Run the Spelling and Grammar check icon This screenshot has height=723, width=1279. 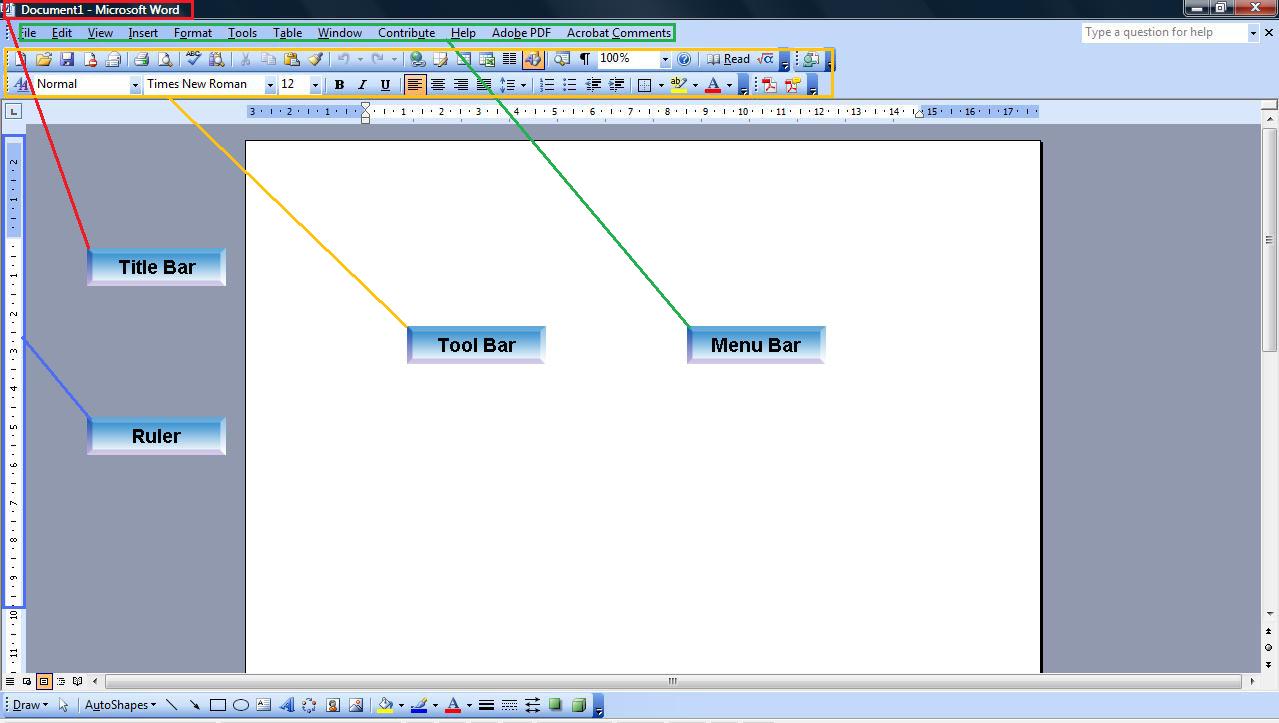(193, 60)
